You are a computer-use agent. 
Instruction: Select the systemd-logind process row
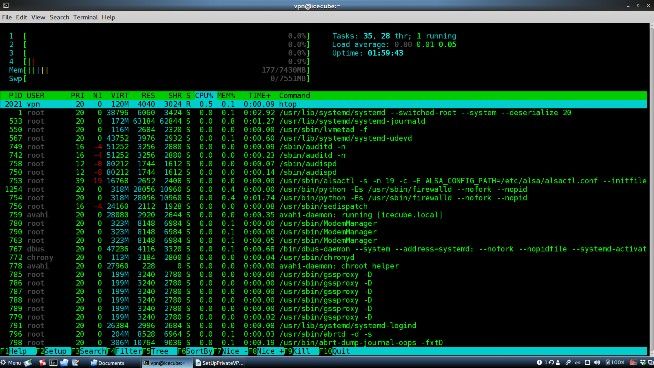tap(324, 325)
